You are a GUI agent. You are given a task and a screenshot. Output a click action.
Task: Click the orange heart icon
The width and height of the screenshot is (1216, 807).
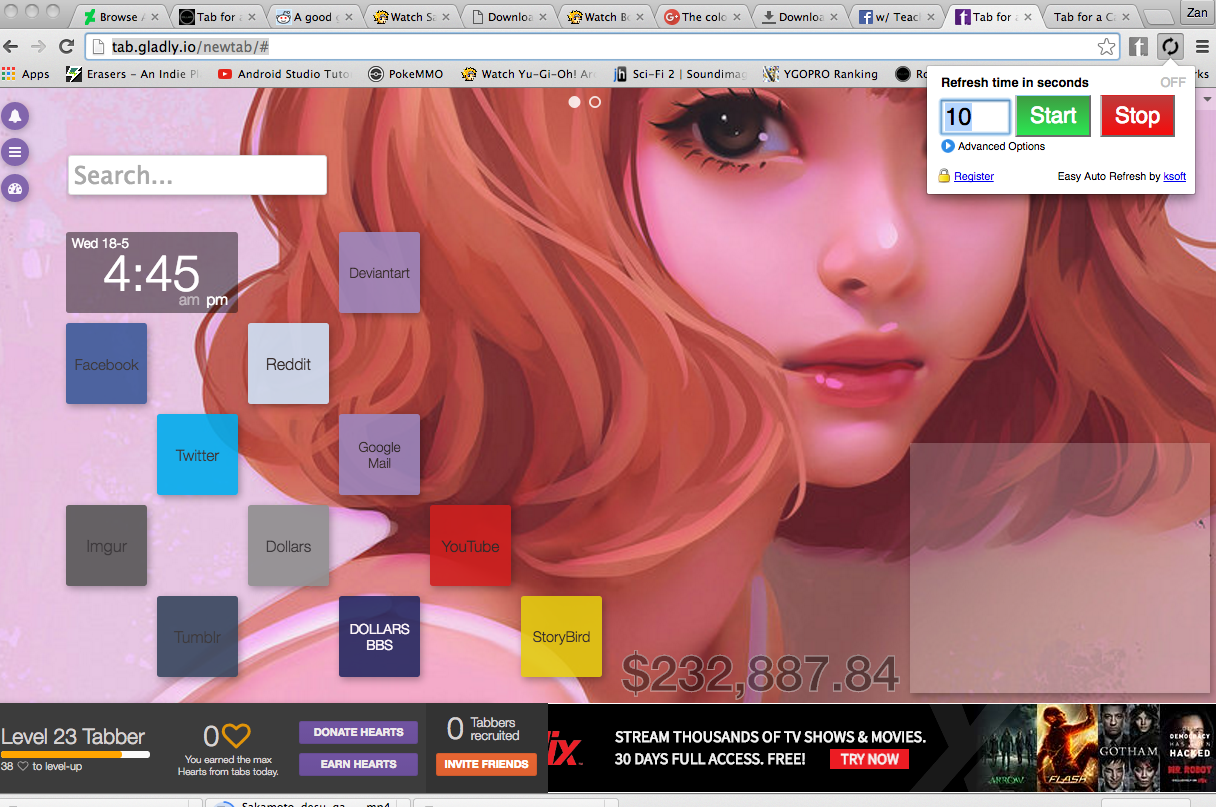coord(236,736)
